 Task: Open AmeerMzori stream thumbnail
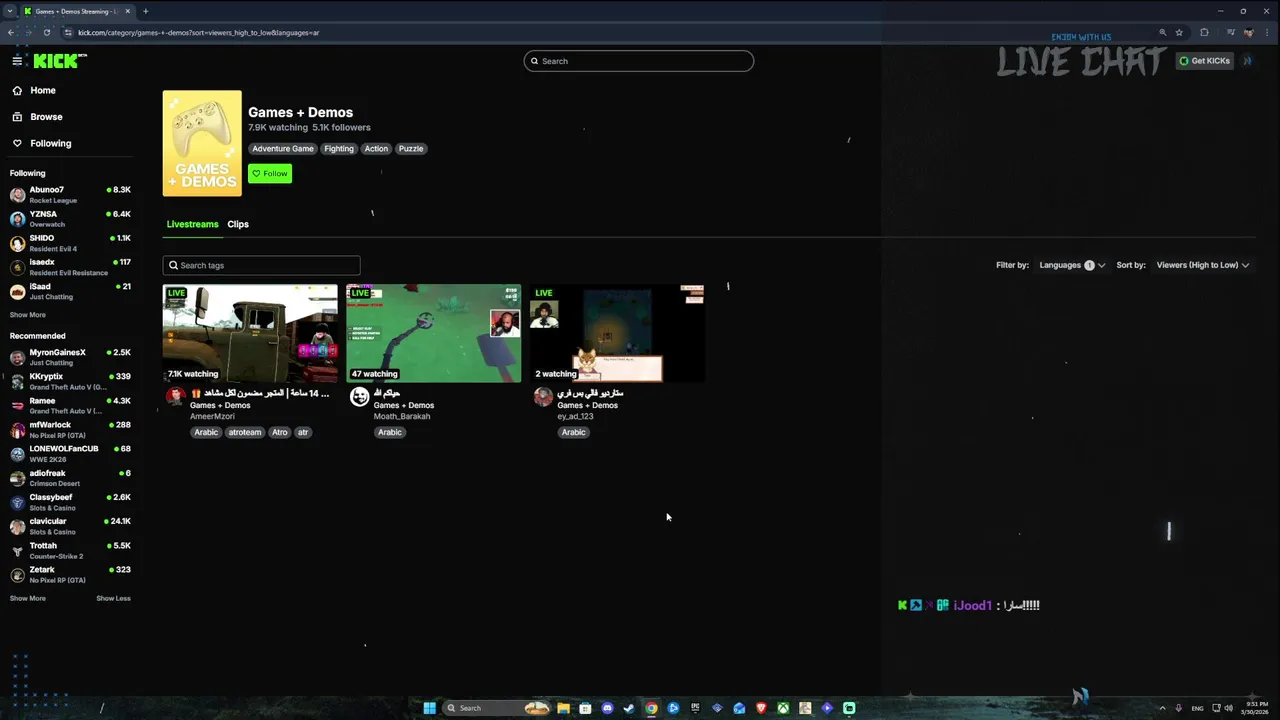[x=250, y=333]
